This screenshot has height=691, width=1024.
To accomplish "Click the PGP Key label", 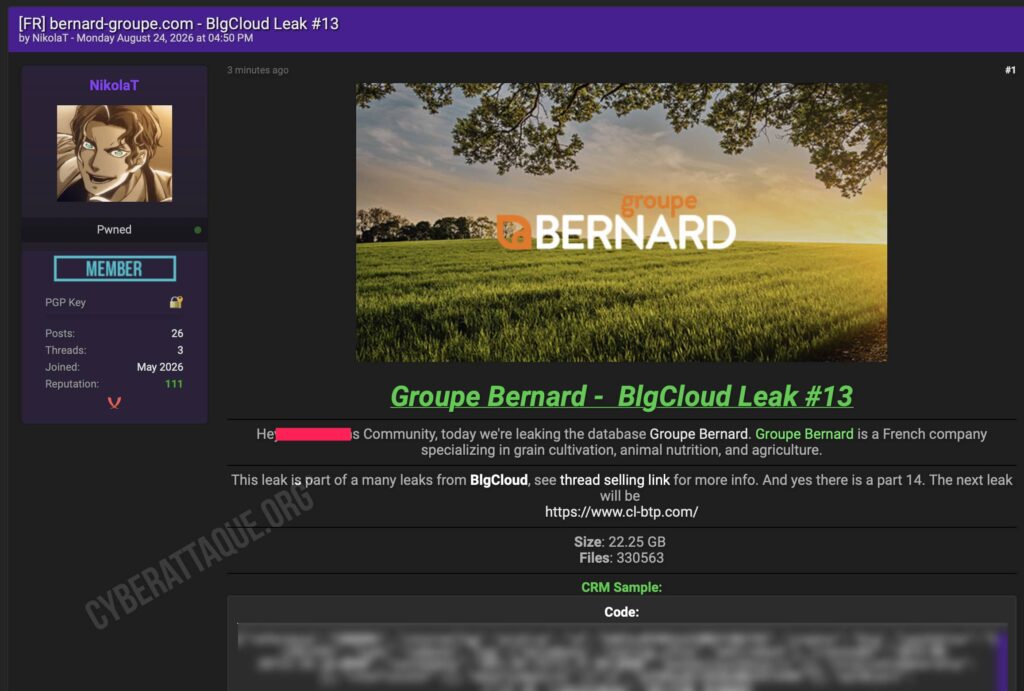I will pos(65,302).
